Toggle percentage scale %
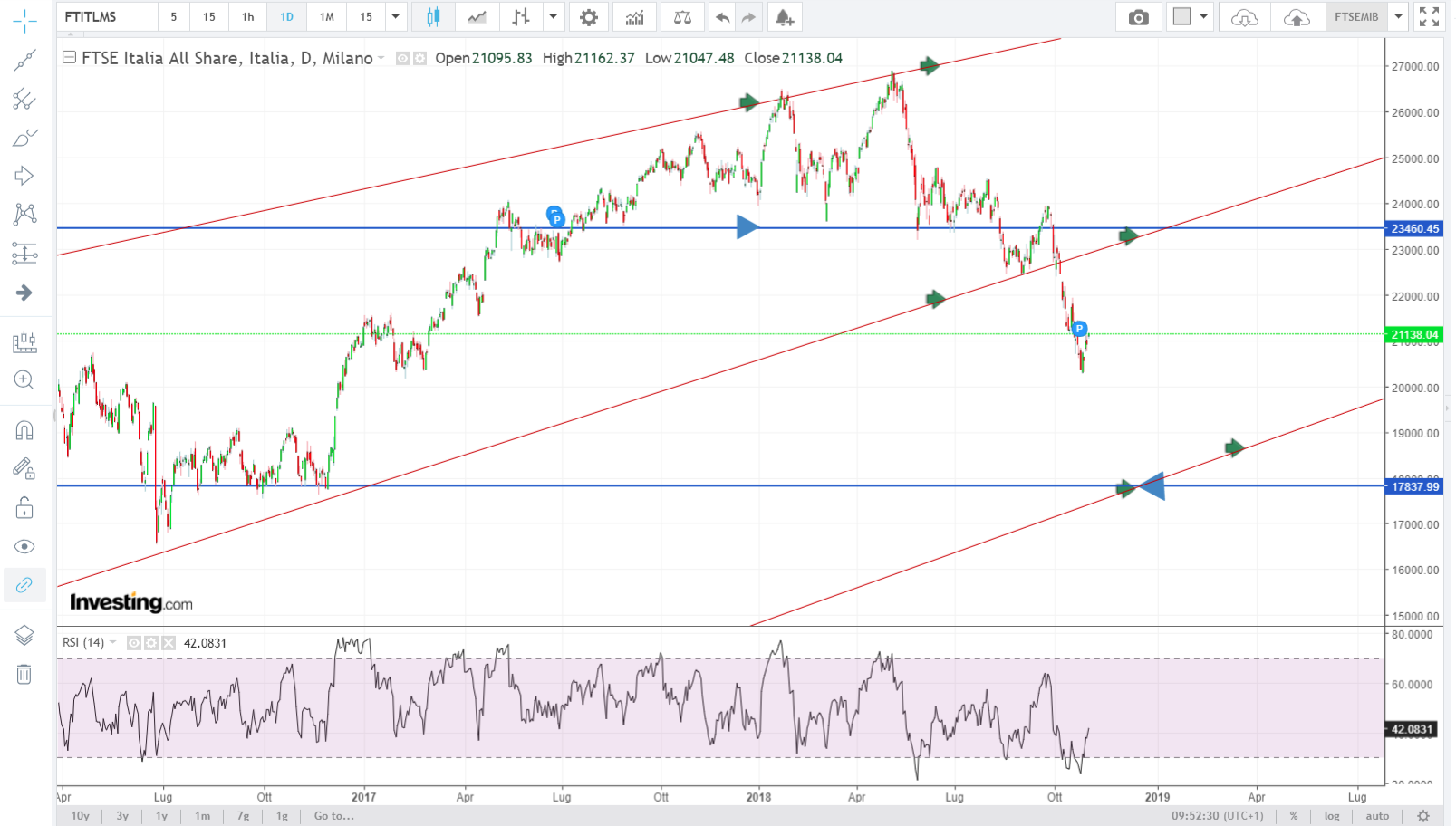 pos(1294,816)
